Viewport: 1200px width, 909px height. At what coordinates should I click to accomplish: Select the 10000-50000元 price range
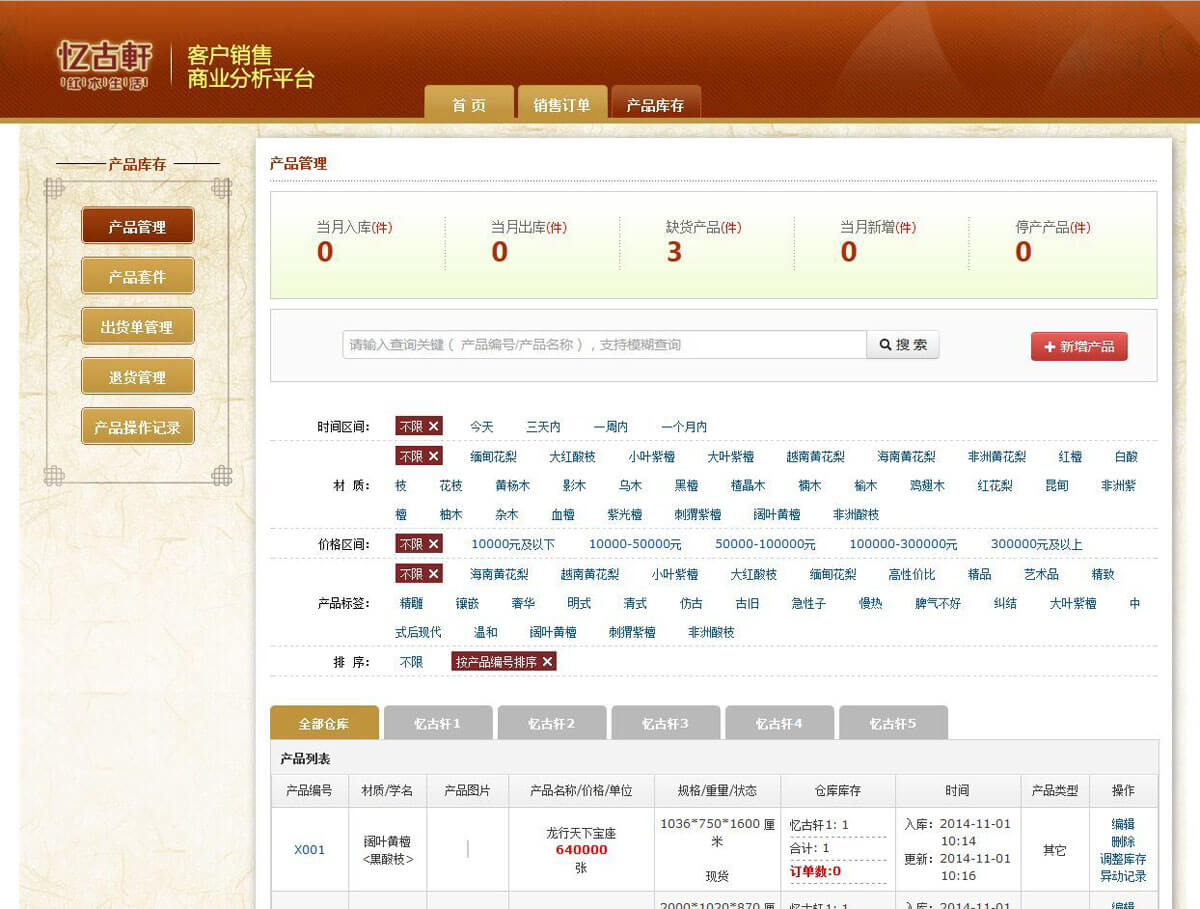pyautogui.click(x=635, y=545)
